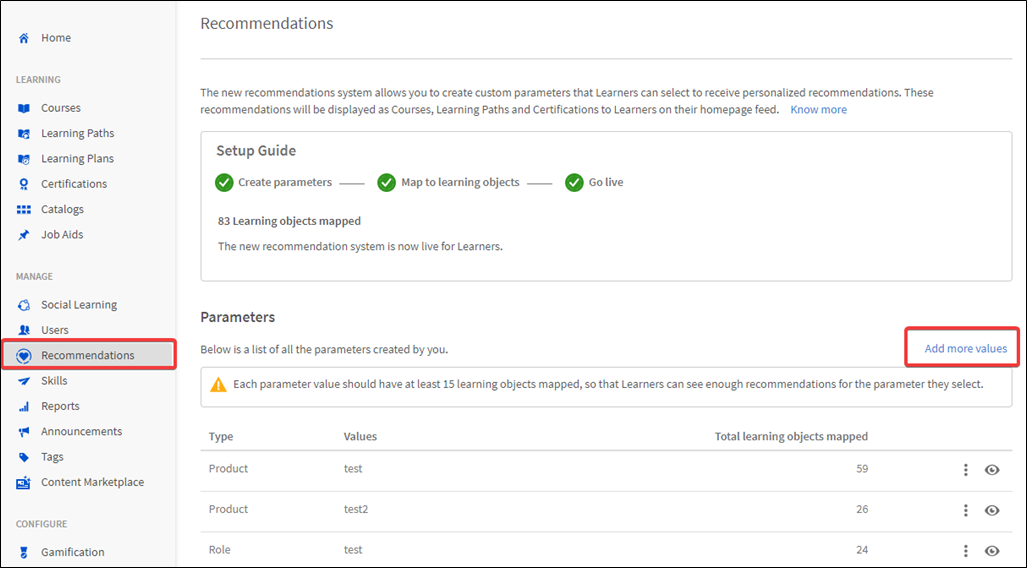Image resolution: width=1027 pixels, height=568 pixels.
Task: Click the Certifications ribbon icon
Action: pos(23,184)
